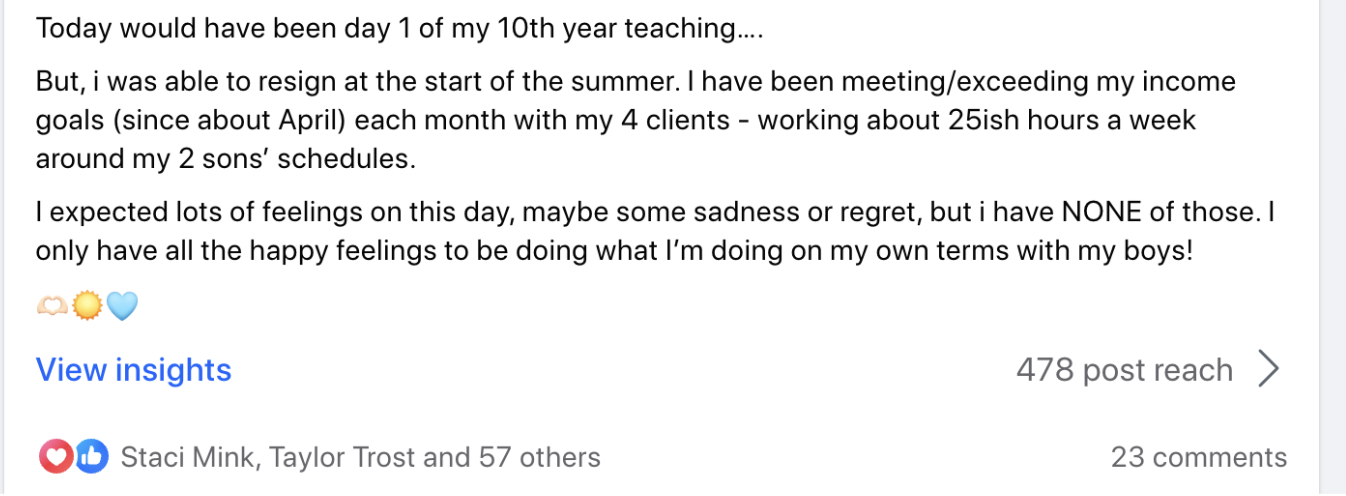The image size is (1346, 496).
Task: Expand post reach with the right chevron
Action: point(1268,370)
